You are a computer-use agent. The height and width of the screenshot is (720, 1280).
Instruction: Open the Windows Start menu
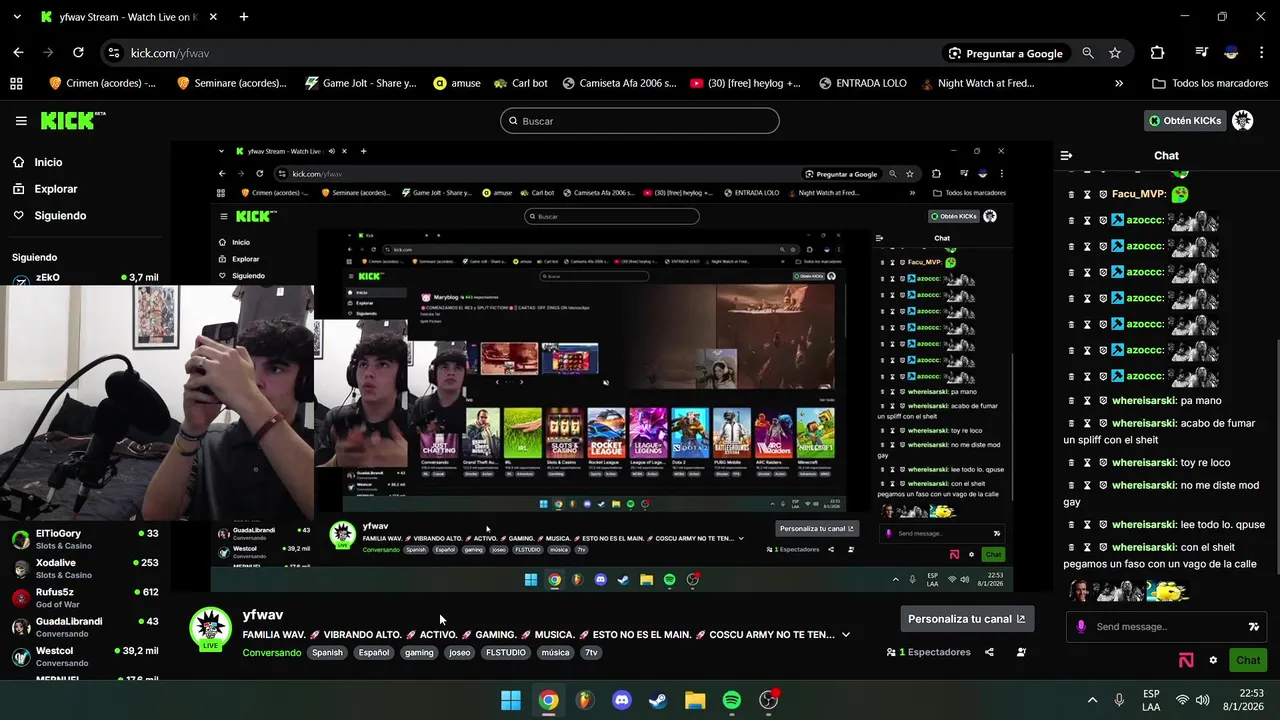pyautogui.click(x=511, y=700)
